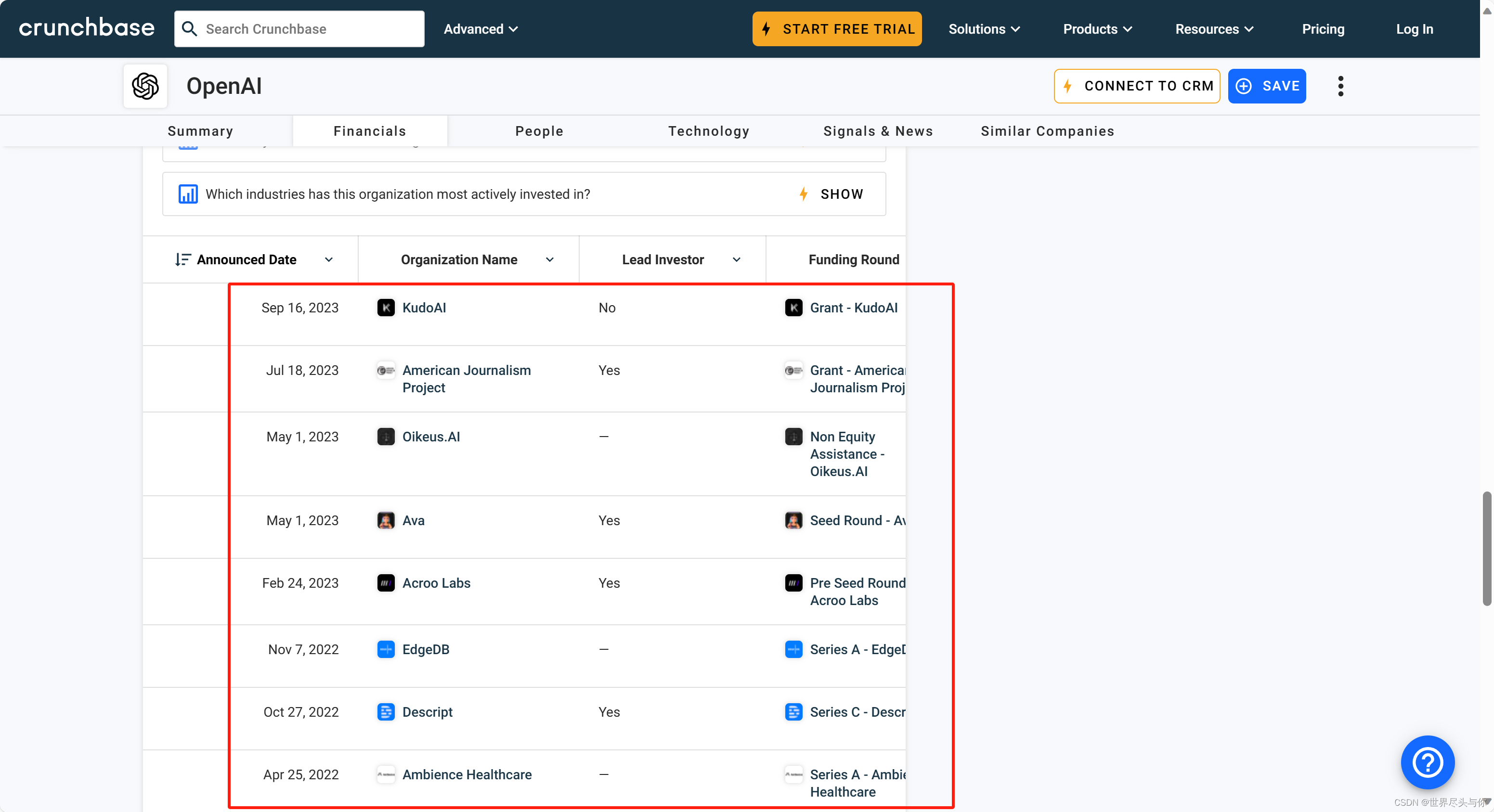This screenshot has width=1494, height=812.
Task: Switch to the Signals & News tab
Action: pos(878,131)
